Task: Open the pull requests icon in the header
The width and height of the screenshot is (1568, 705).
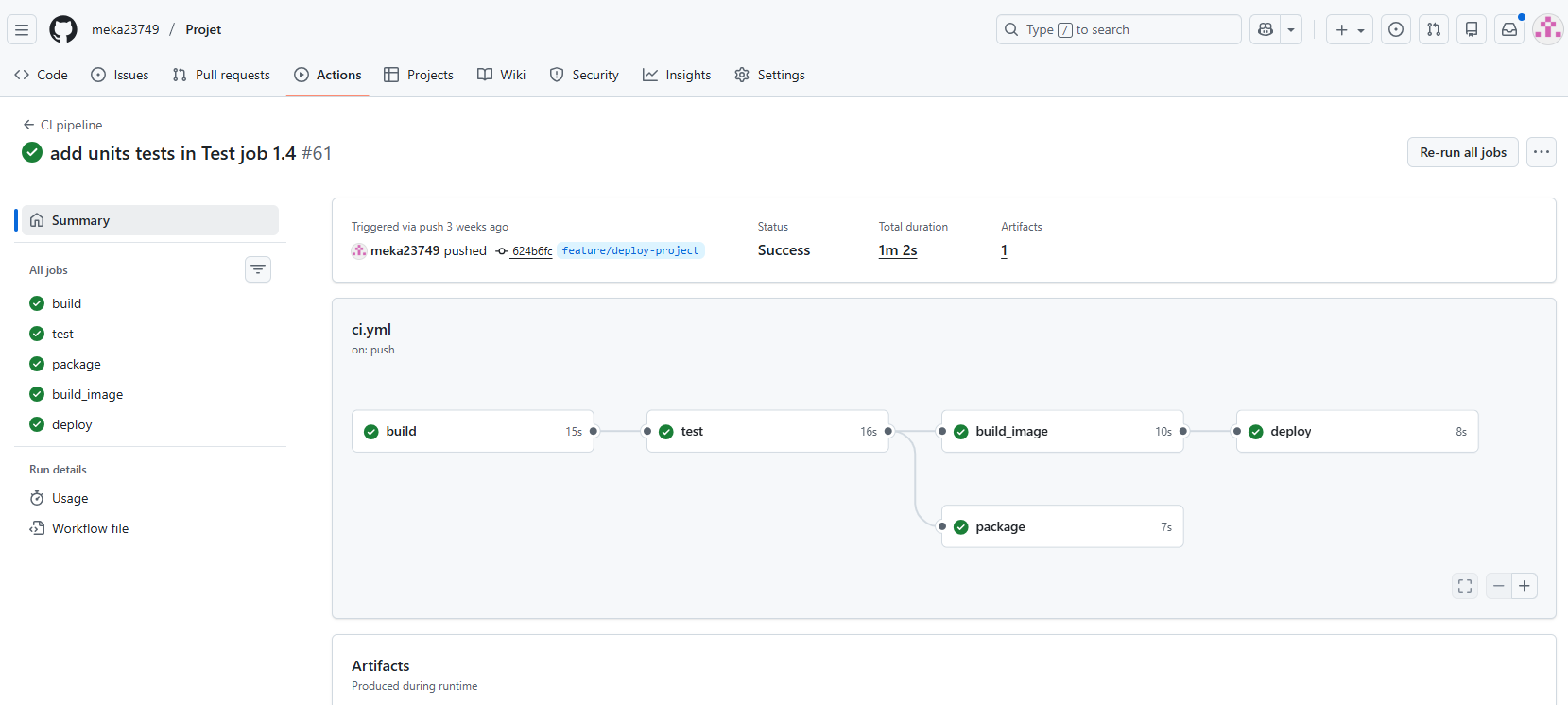Action: [x=1434, y=29]
